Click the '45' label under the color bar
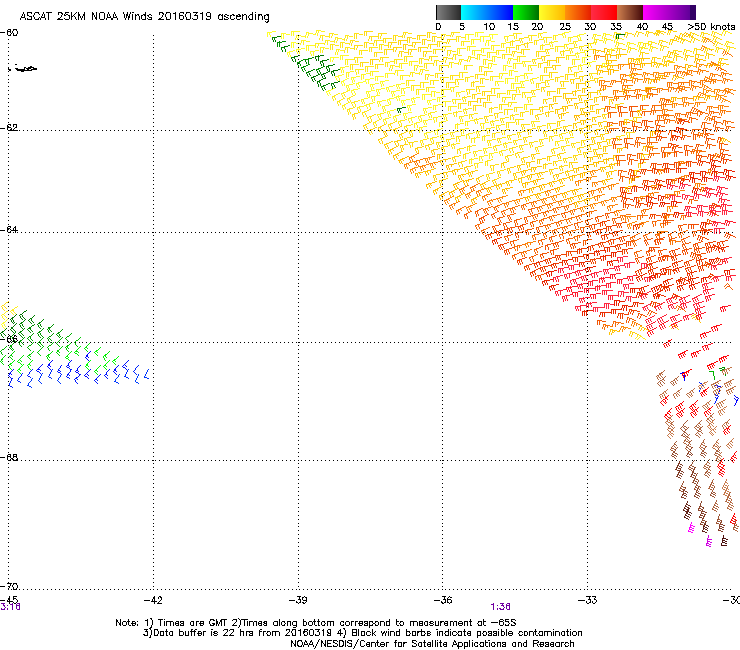Screen dimensions: 740x650 667,27
